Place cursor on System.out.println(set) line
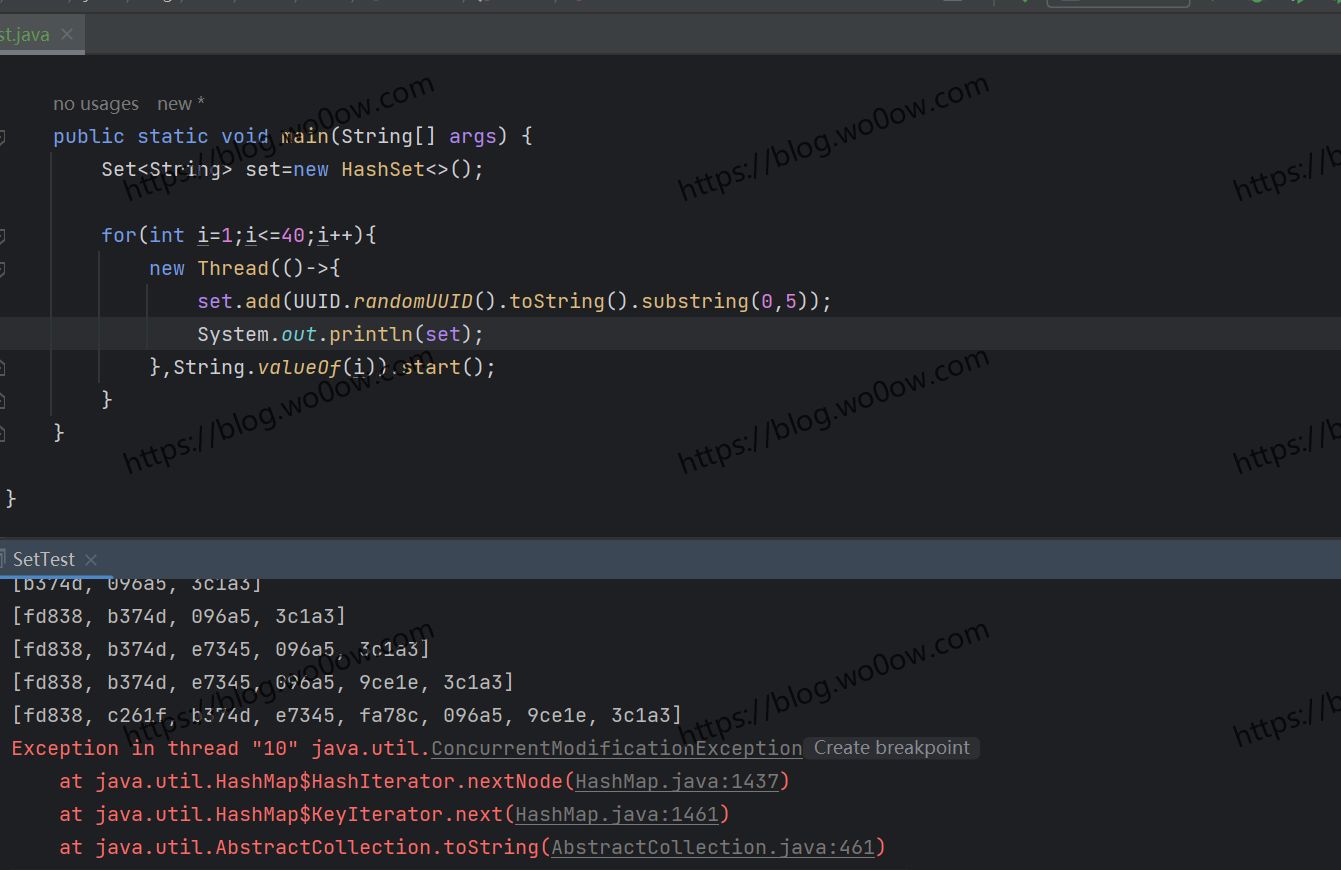The image size is (1341, 870). 340,335
